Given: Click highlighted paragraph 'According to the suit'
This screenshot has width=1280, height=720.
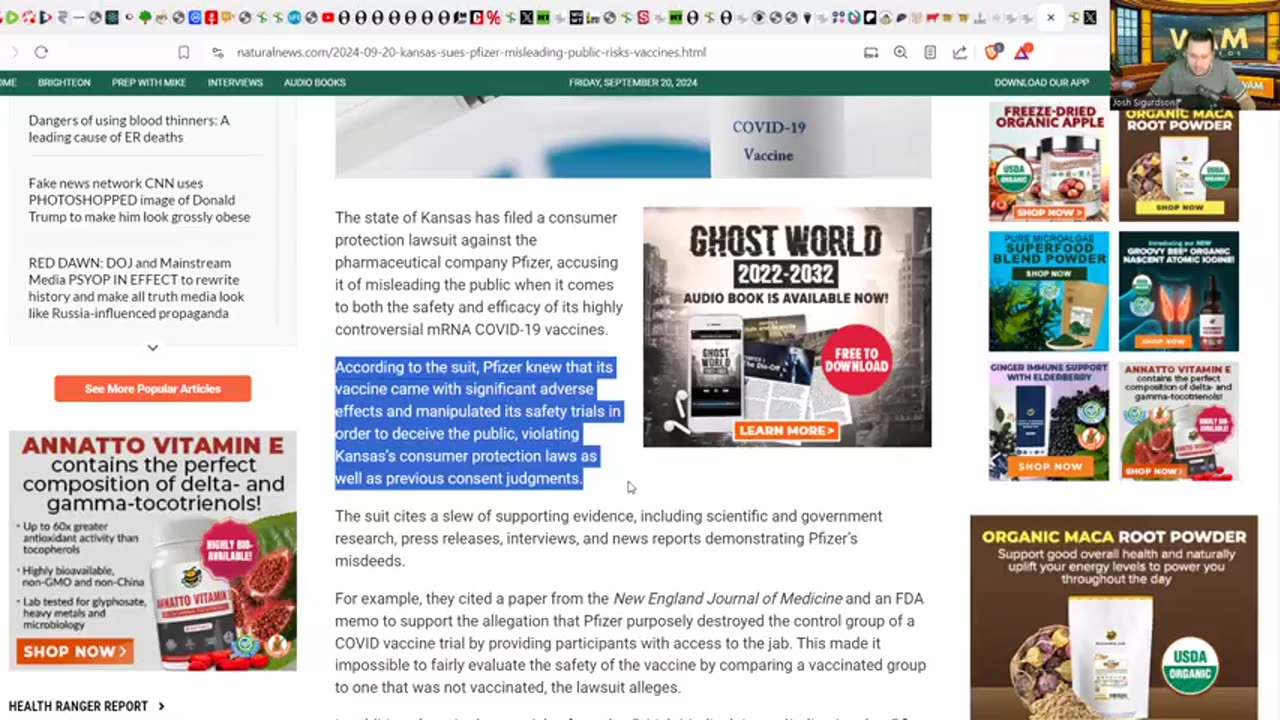Looking at the screenshot, I should tap(478, 422).
